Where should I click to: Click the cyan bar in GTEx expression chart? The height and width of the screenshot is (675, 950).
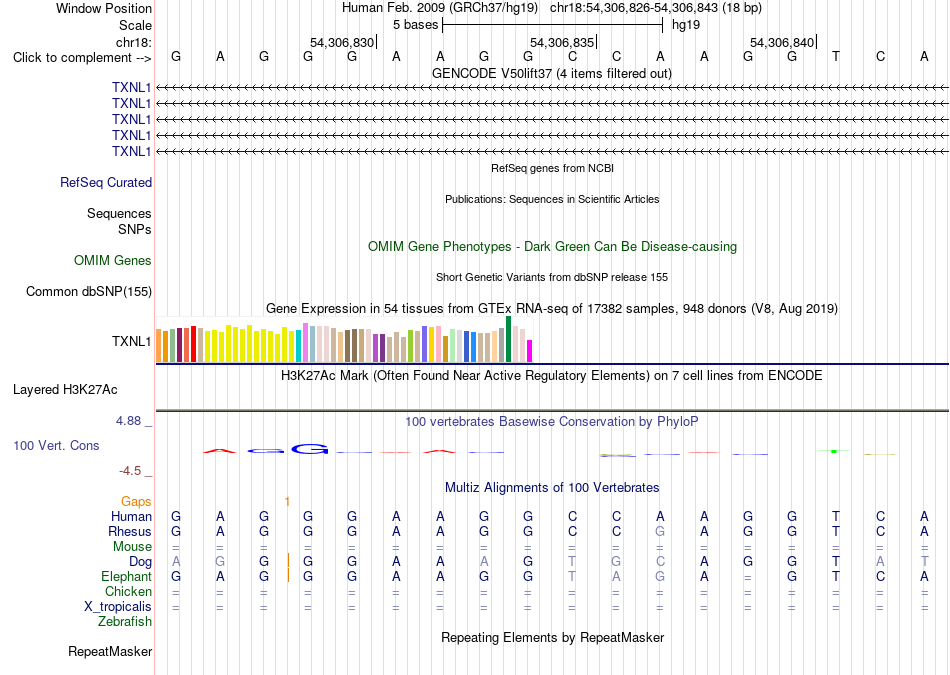pos(298,346)
